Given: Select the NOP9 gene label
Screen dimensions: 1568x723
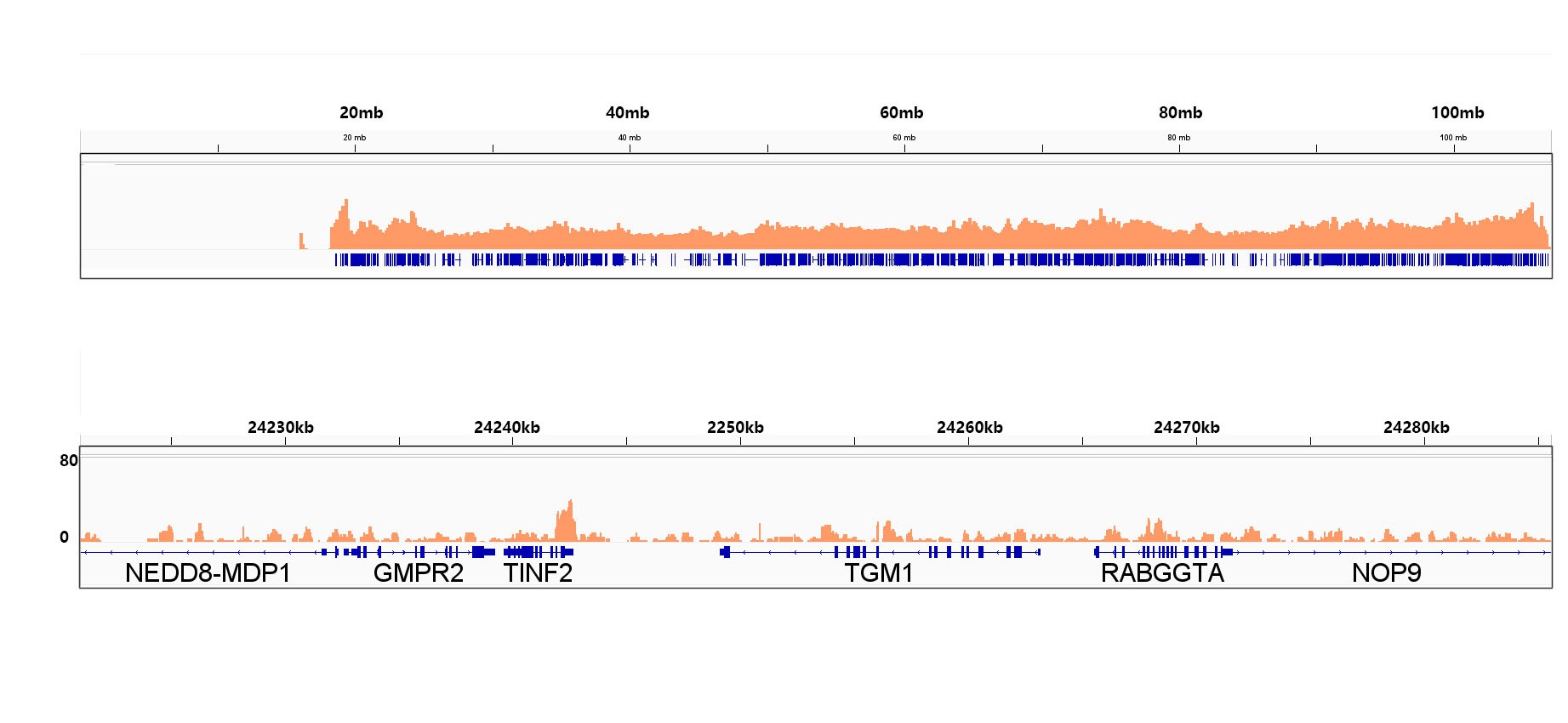Looking at the screenshot, I should [x=1386, y=573].
